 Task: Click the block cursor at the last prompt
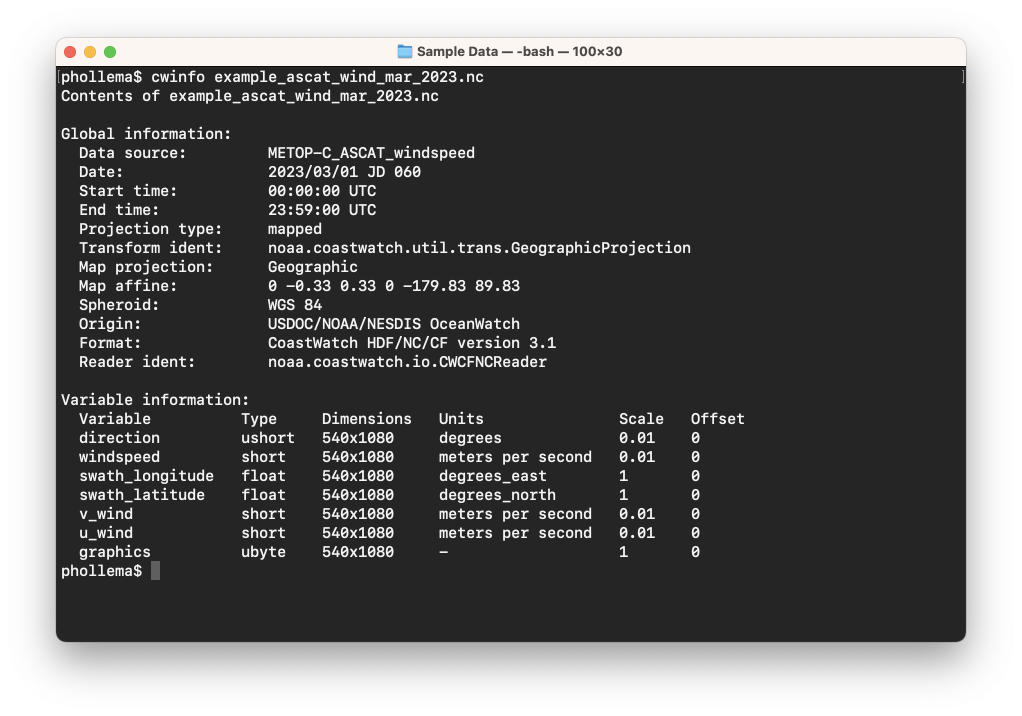155,571
